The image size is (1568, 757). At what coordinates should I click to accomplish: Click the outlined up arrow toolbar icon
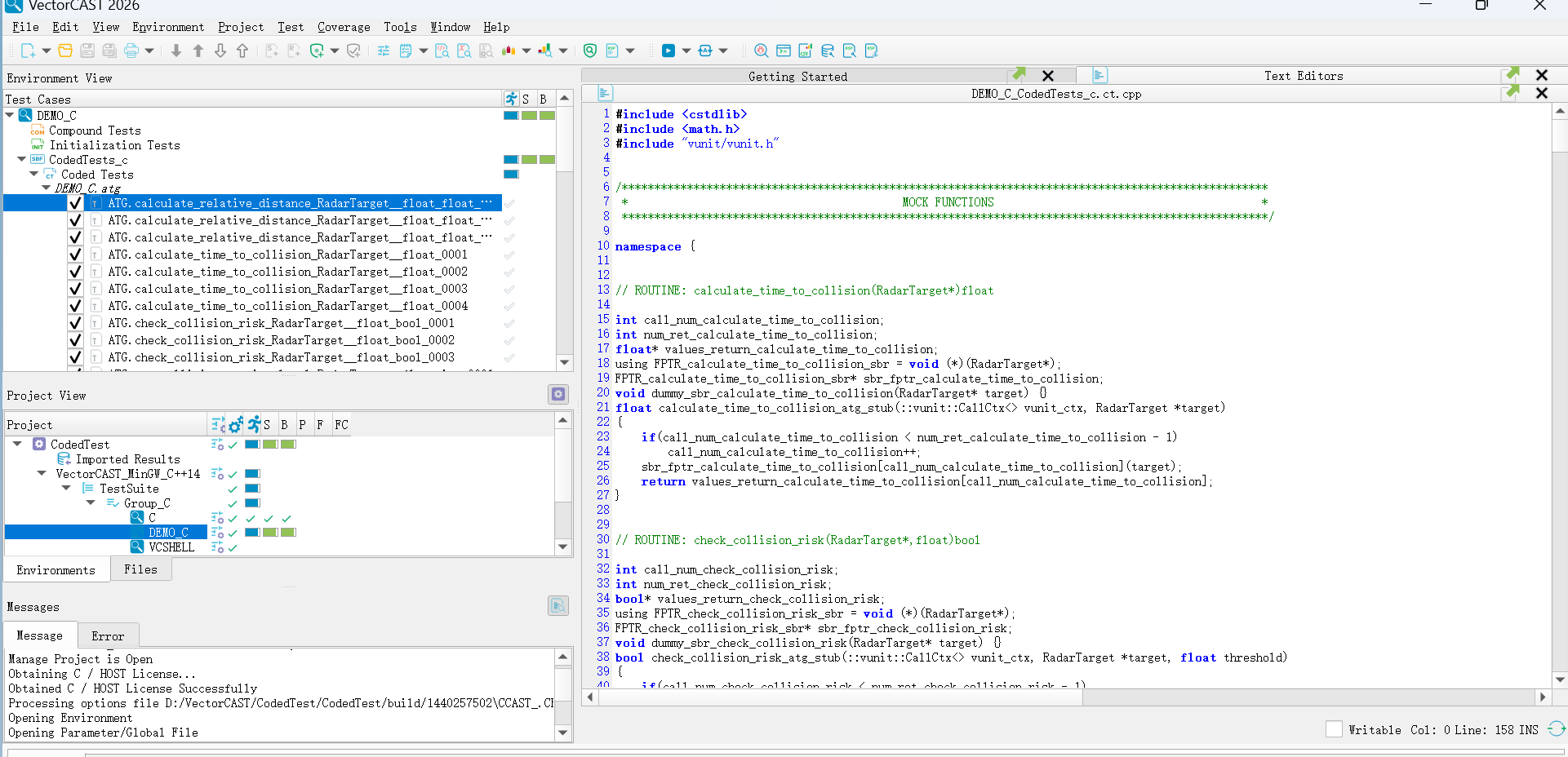click(242, 51)
